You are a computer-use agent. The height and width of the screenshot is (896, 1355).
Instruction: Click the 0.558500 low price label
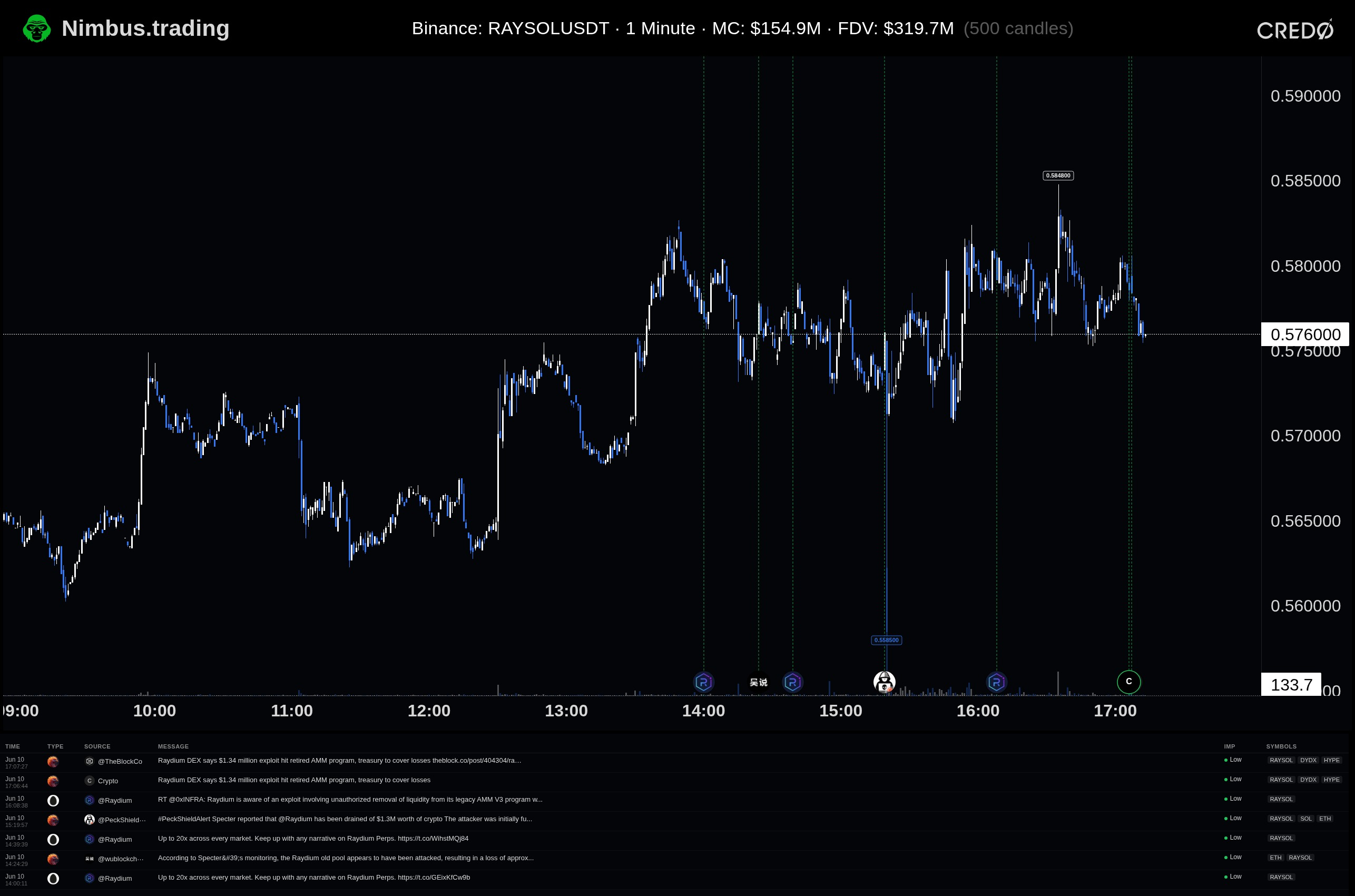tap(886, 640)
